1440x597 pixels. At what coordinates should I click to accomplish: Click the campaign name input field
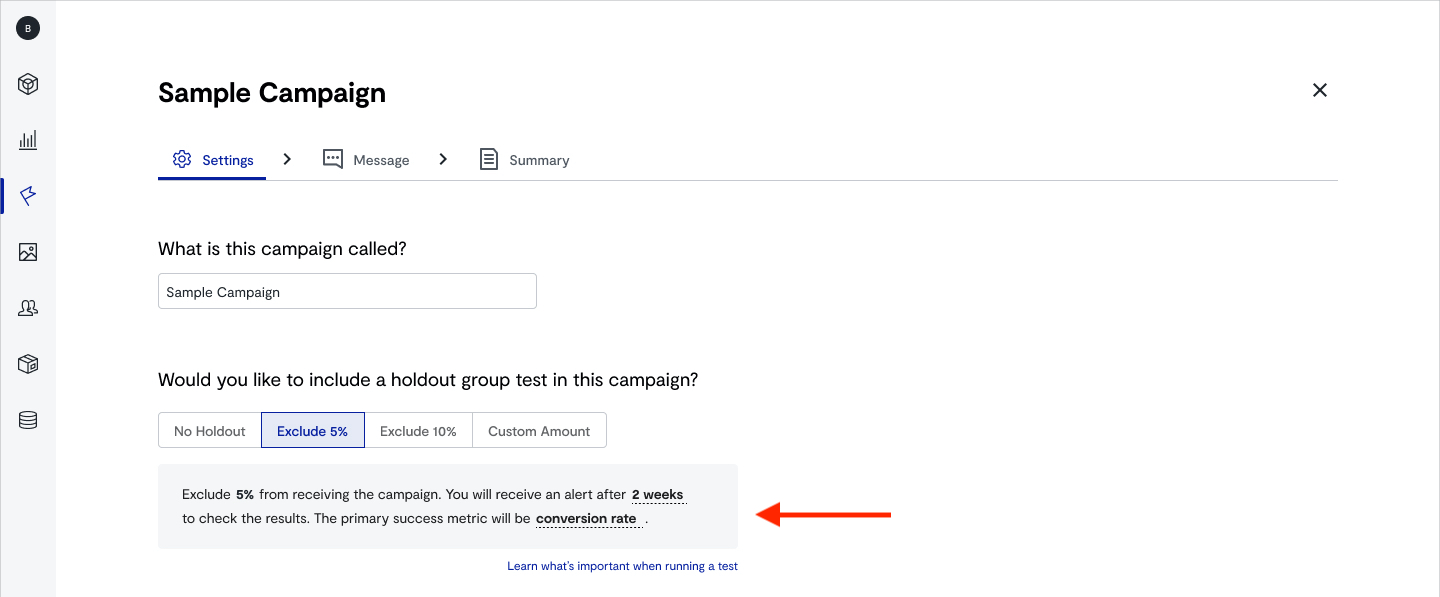(x=347, y=292)
